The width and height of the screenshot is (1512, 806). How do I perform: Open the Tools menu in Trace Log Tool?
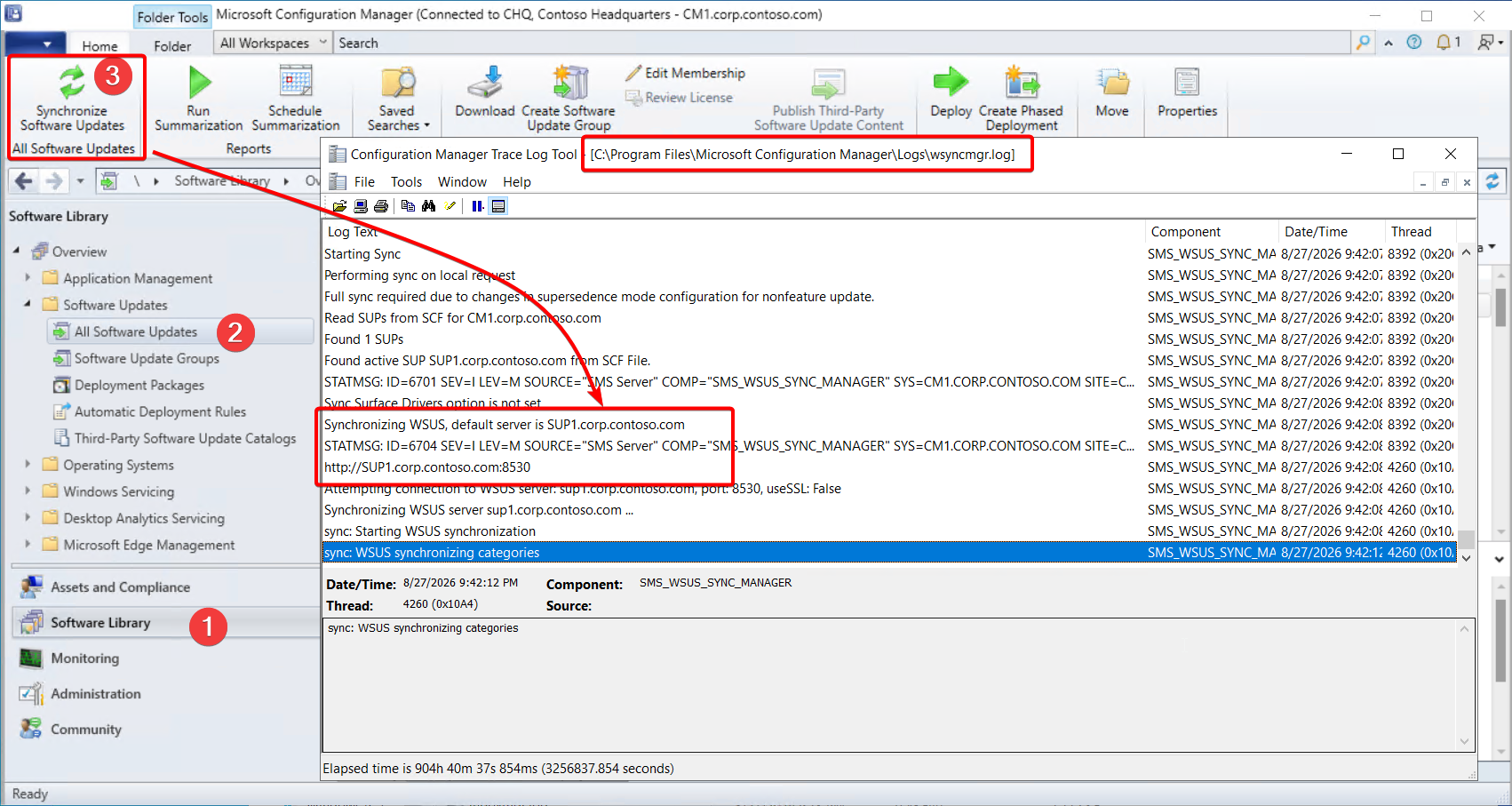pos(406,182)
